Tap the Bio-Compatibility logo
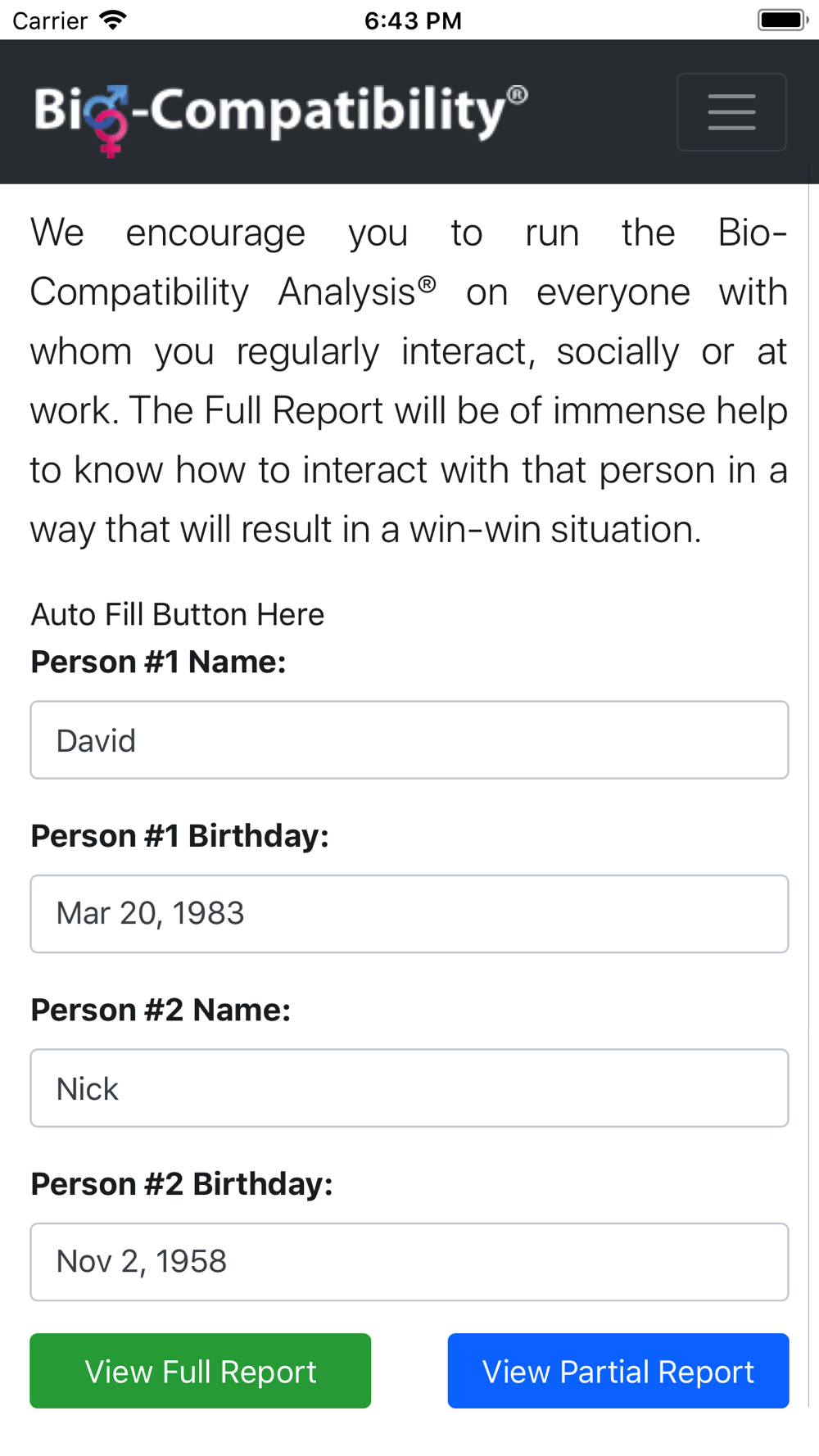This screenshot has height=1456, width=819. 281,119
